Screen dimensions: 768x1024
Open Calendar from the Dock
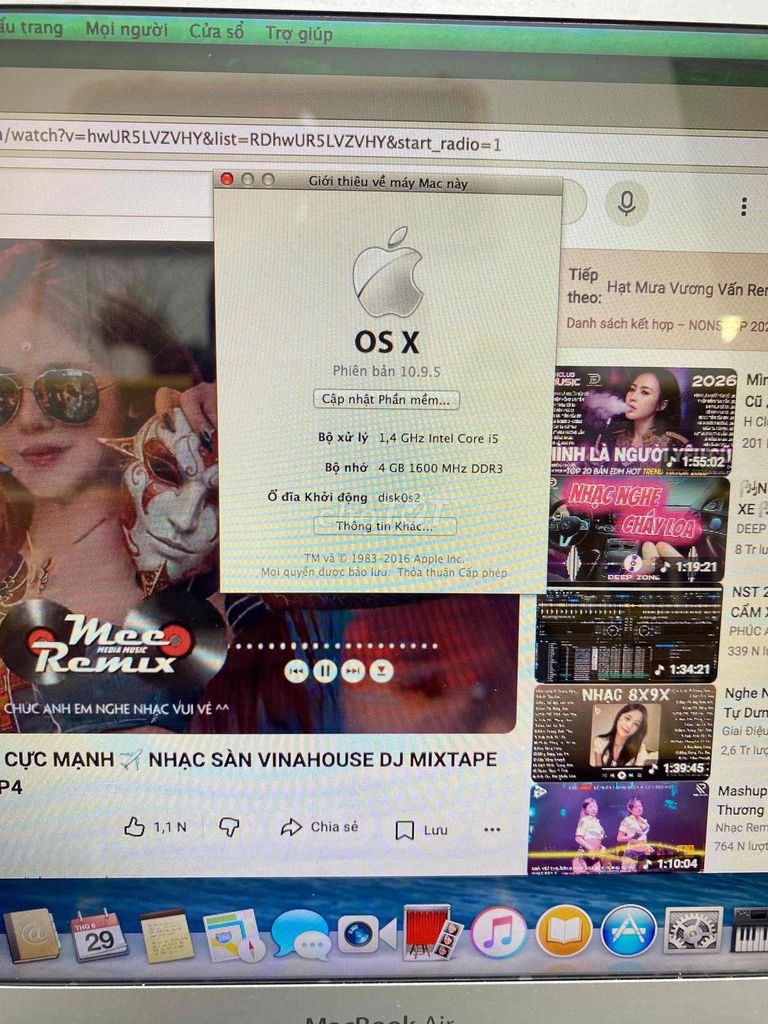99,937
